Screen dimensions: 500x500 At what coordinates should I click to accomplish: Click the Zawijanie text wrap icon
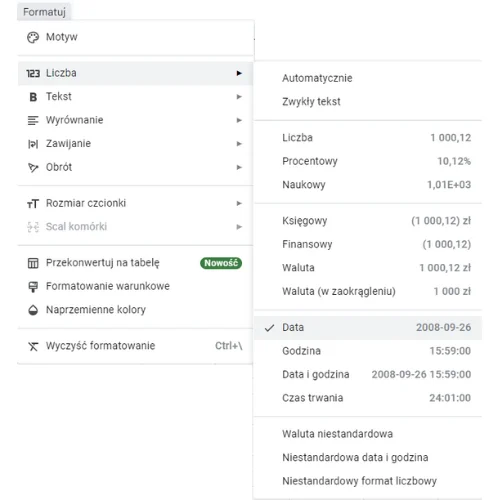pos(33,144)
